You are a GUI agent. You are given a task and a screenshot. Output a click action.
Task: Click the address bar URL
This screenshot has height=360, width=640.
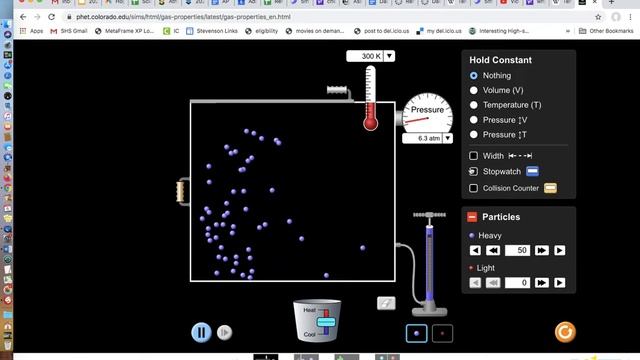click(183, 17)
